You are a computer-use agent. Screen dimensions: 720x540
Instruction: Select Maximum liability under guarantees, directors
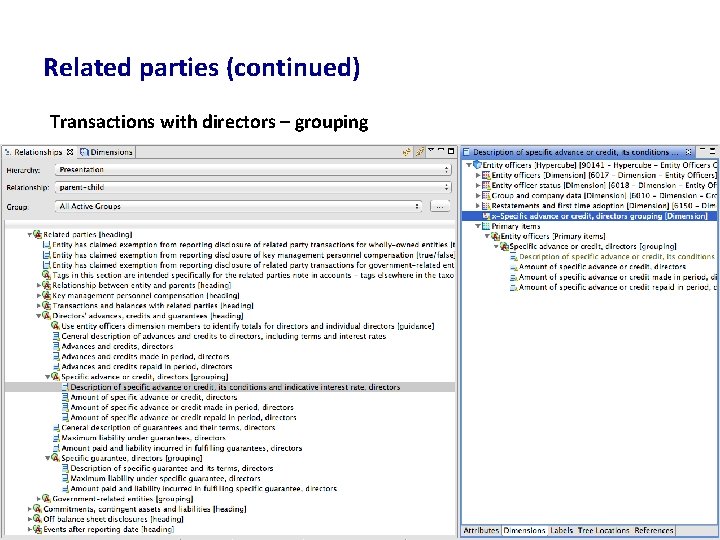coord(143,438)
